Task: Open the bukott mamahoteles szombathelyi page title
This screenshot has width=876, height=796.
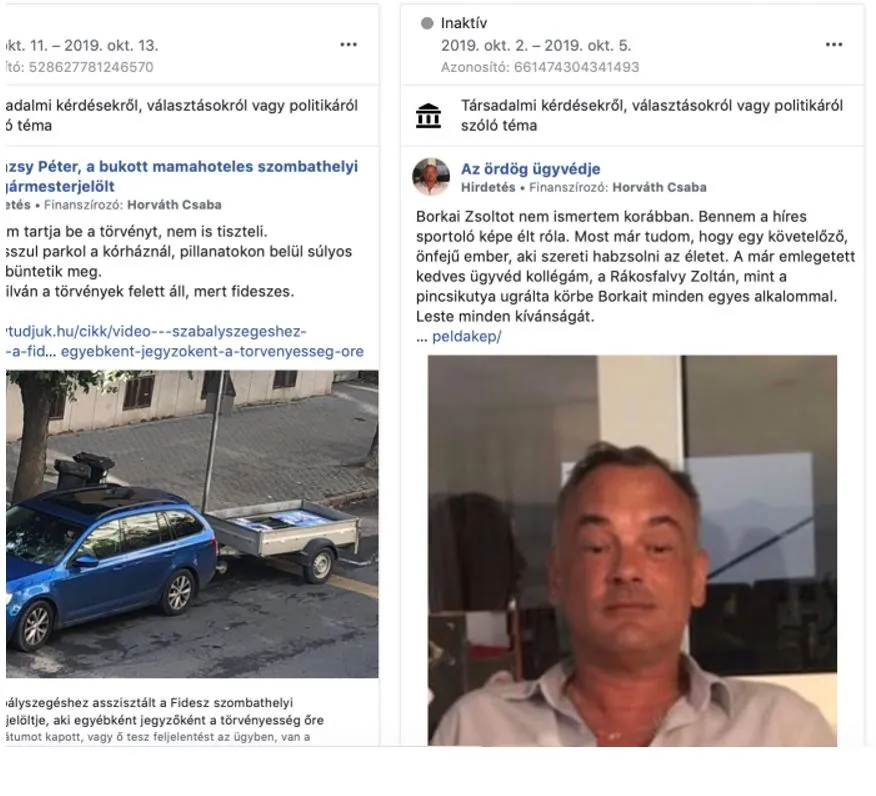Action: click(182, 176)
